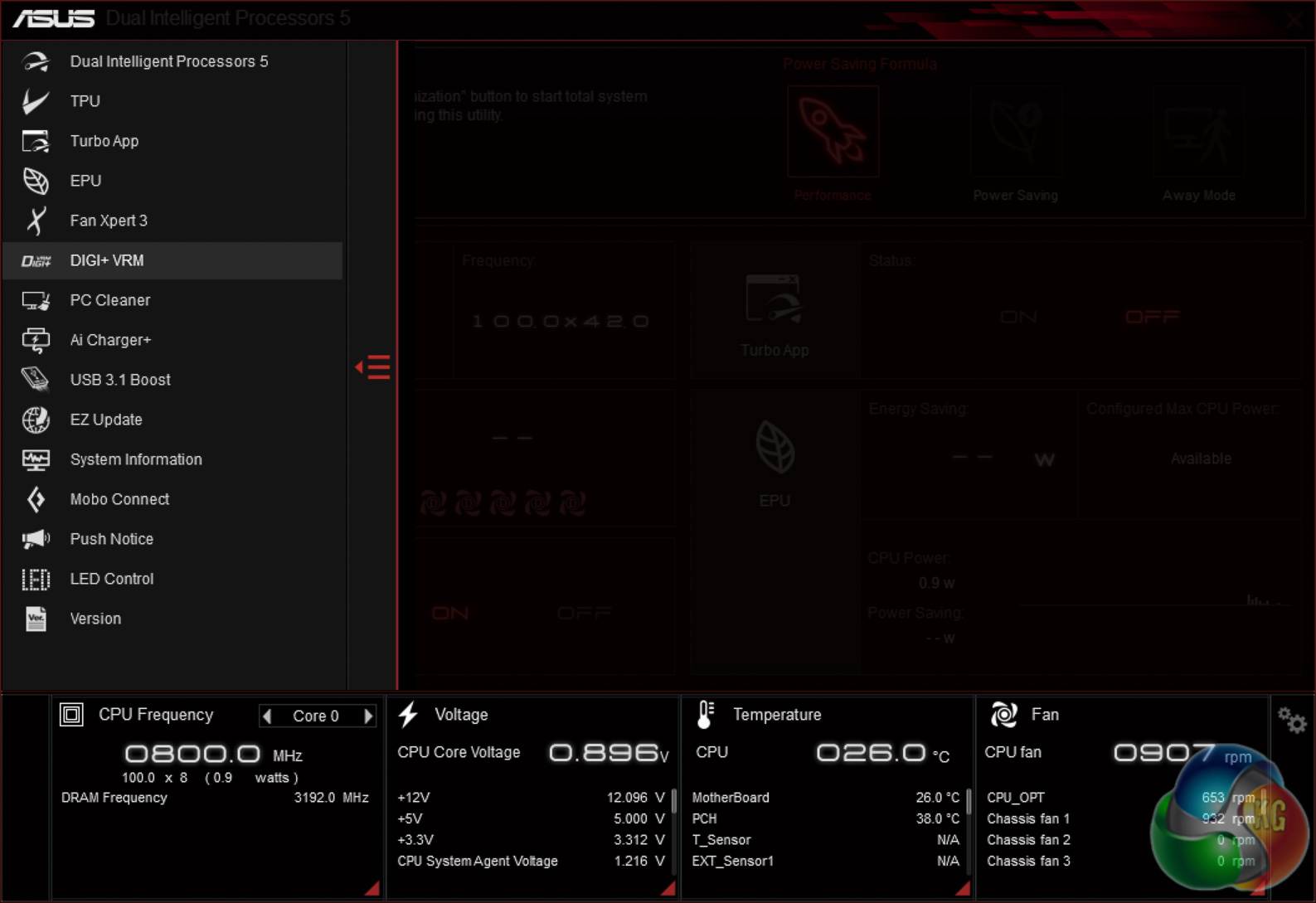Select the Power Saving mode icon
Image resolution: width=1316 pixels, height=903 pixels.
coord(1016,131)
